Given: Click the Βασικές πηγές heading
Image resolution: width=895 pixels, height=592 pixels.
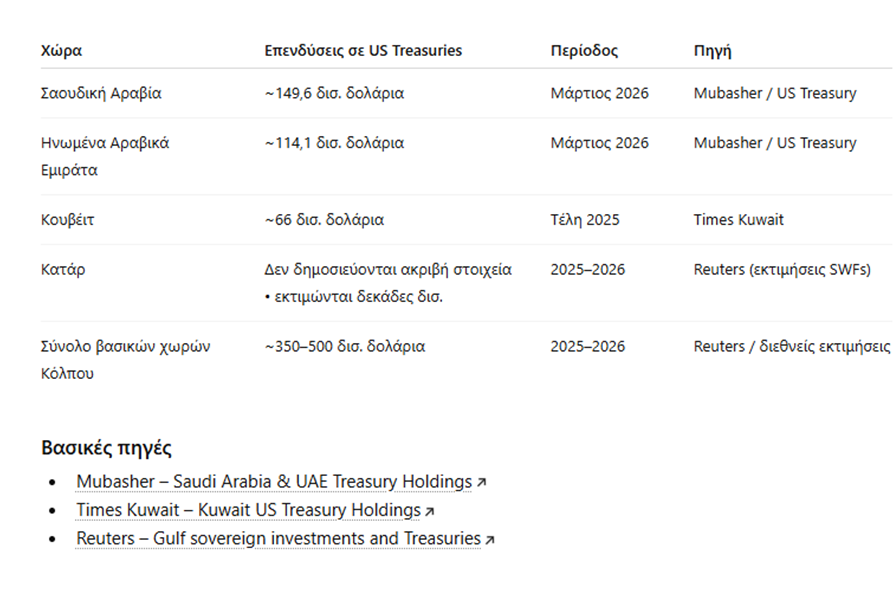Looking at the screenshot, I should pyautogui.click(x=106, y=448).
